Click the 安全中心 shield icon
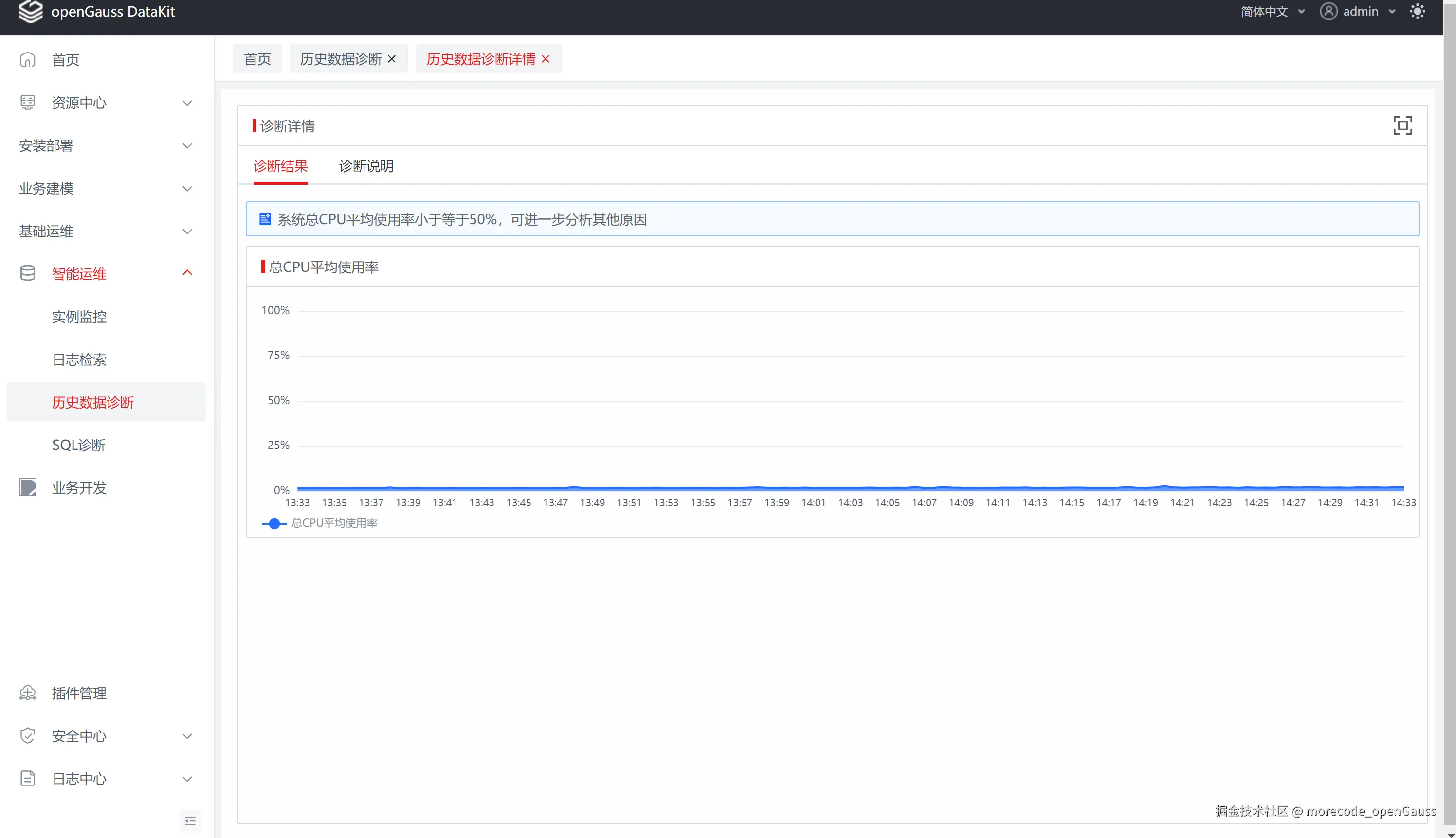Screen dimensions: 1456x838 (x=27, y=735)
